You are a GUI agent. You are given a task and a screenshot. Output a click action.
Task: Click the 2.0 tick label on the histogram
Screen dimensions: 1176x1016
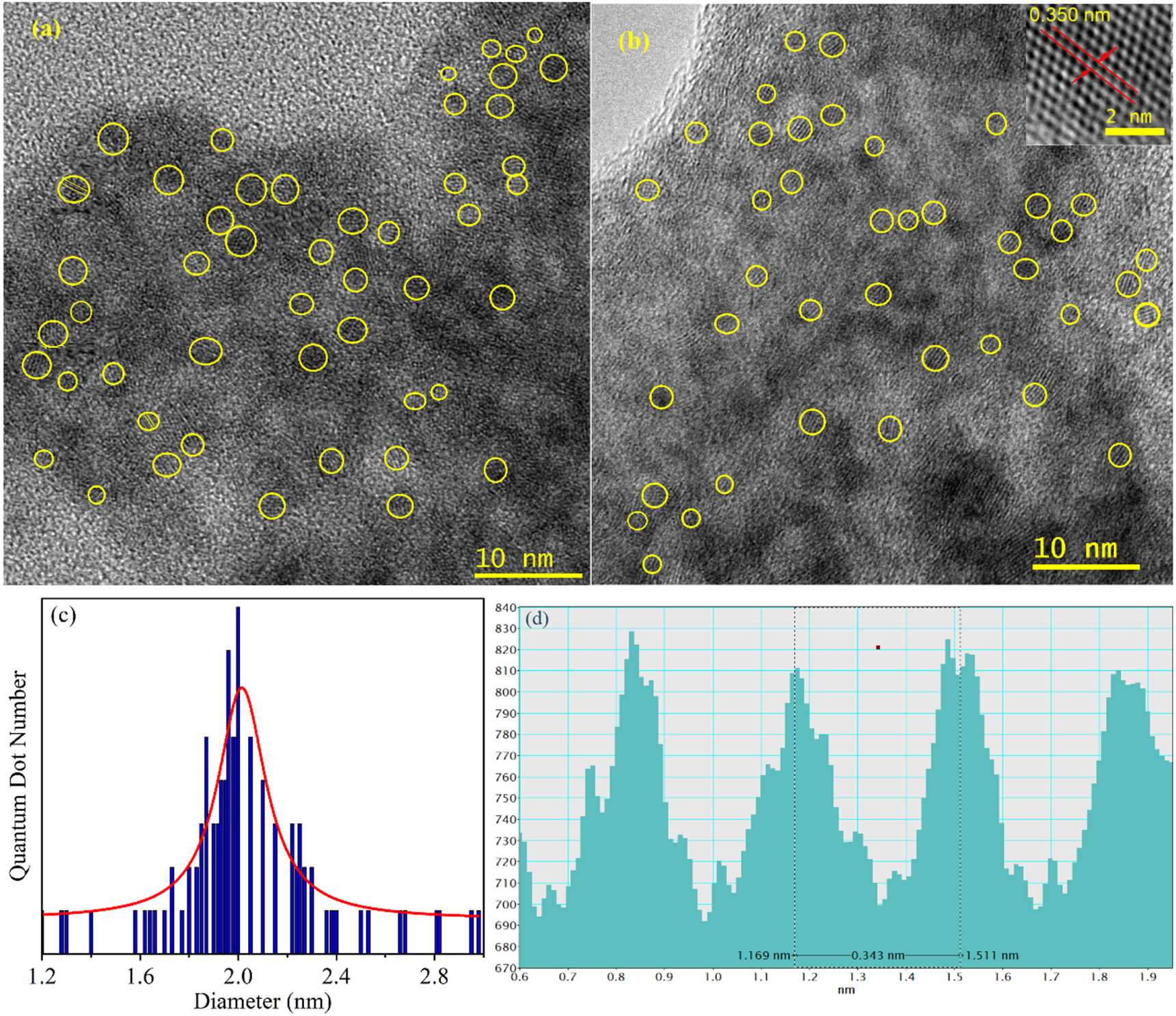(x=238, y=977)
